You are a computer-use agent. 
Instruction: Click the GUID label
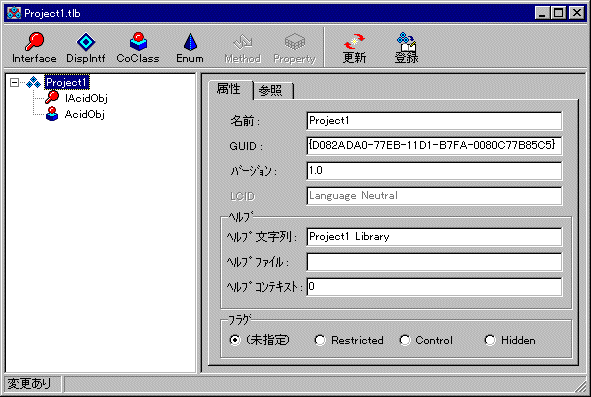246,146
